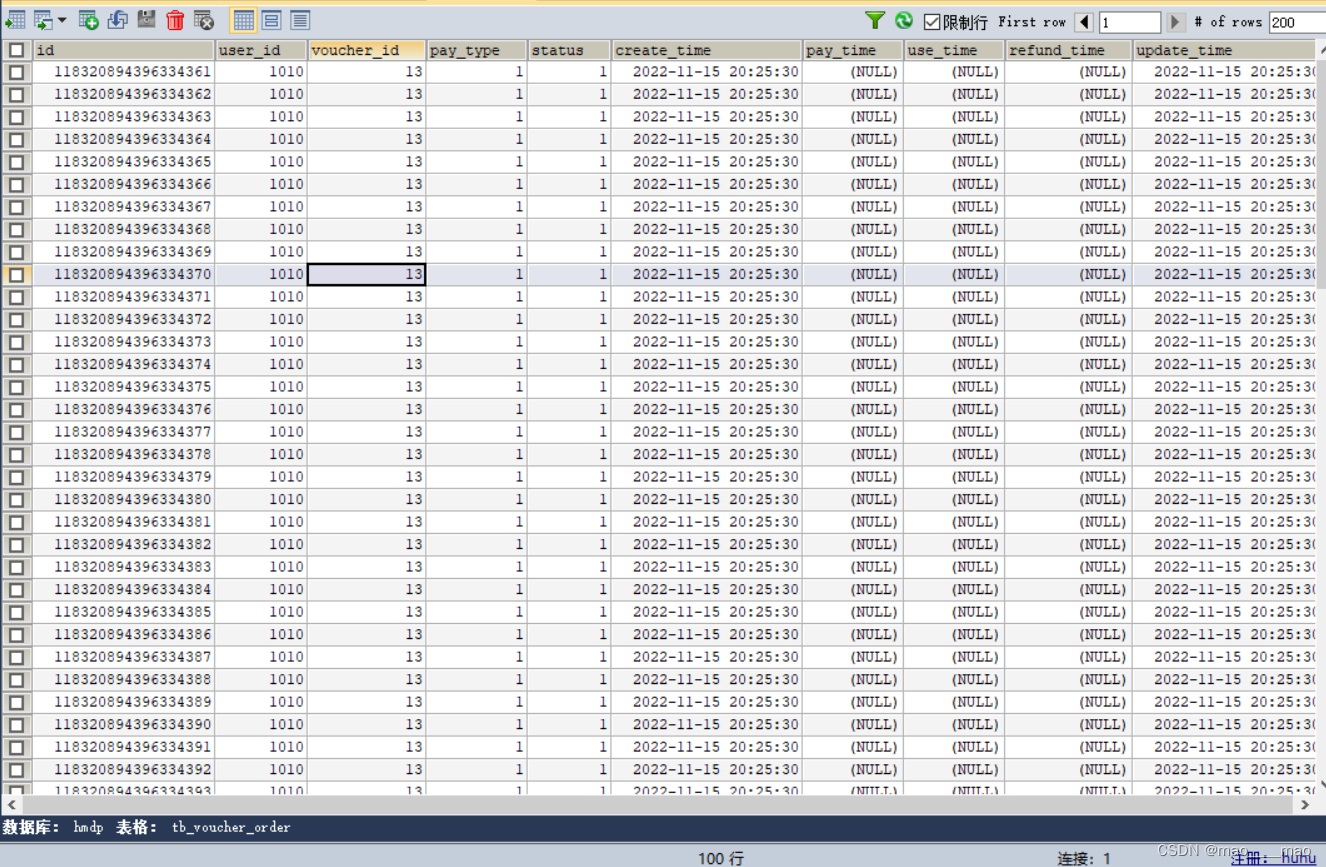Click the copy data toolbar icon

coord(43,20)
